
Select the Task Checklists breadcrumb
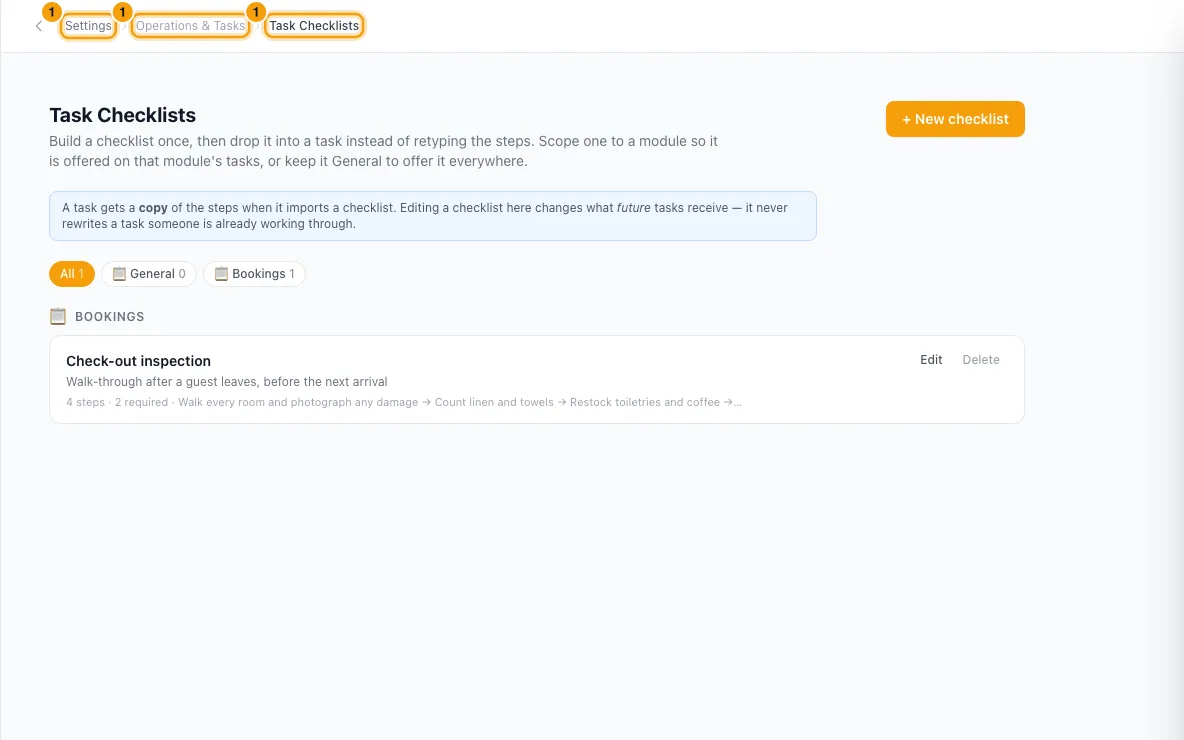coord(314,26)
